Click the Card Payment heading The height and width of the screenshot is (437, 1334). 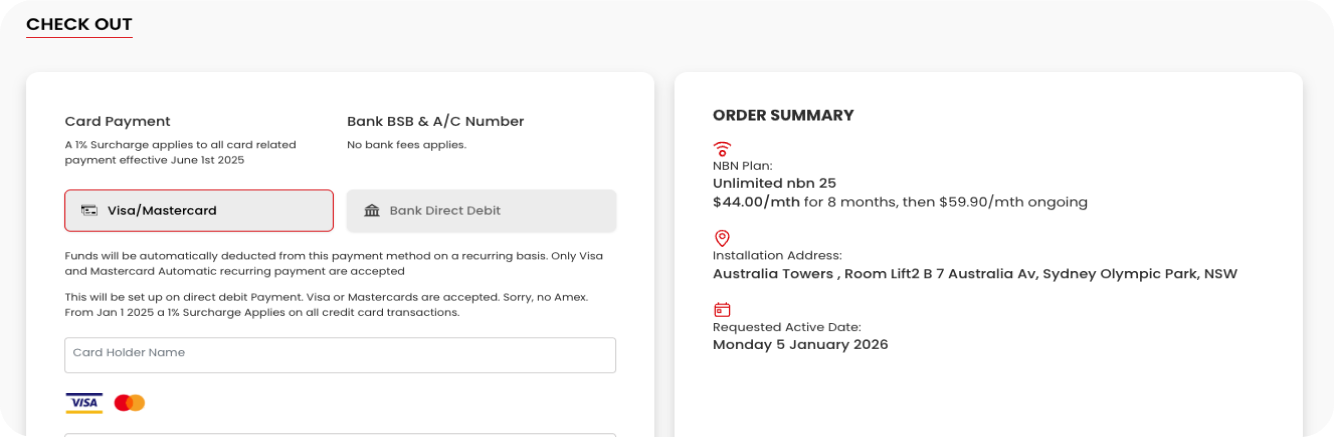pos(118,121)
